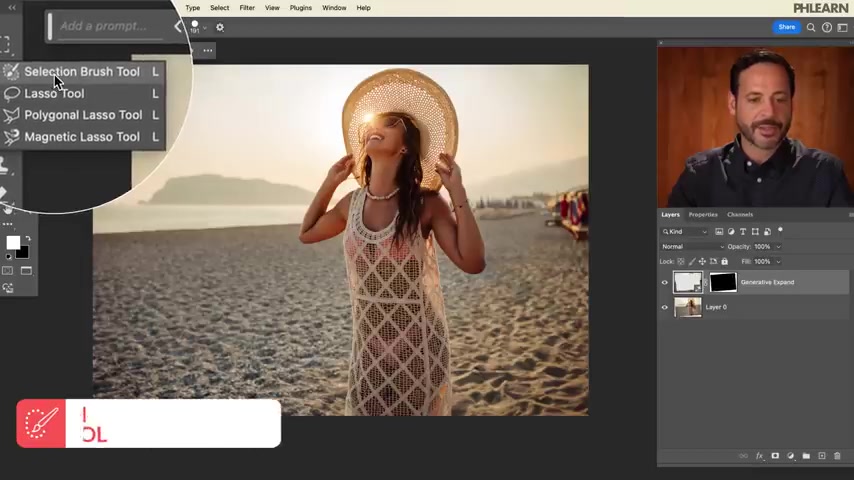The height and width of the screenshot is (480, 854).
Task: Filter for pixel layers
Action: 719,232
